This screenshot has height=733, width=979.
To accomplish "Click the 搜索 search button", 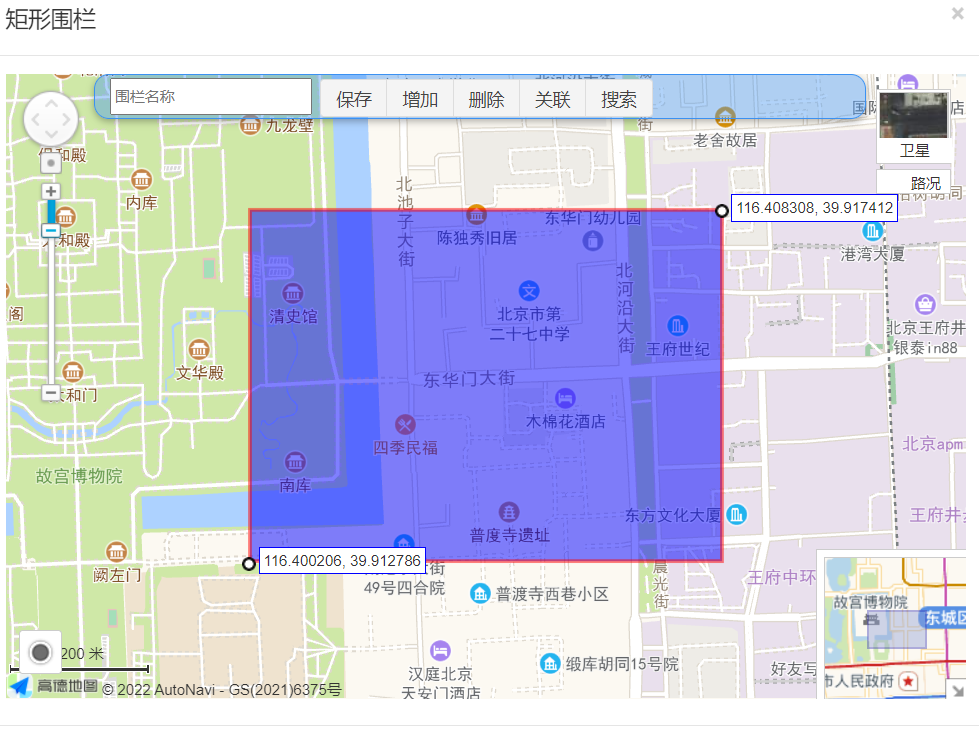I will pyautogui.click(x=619, y=99).
